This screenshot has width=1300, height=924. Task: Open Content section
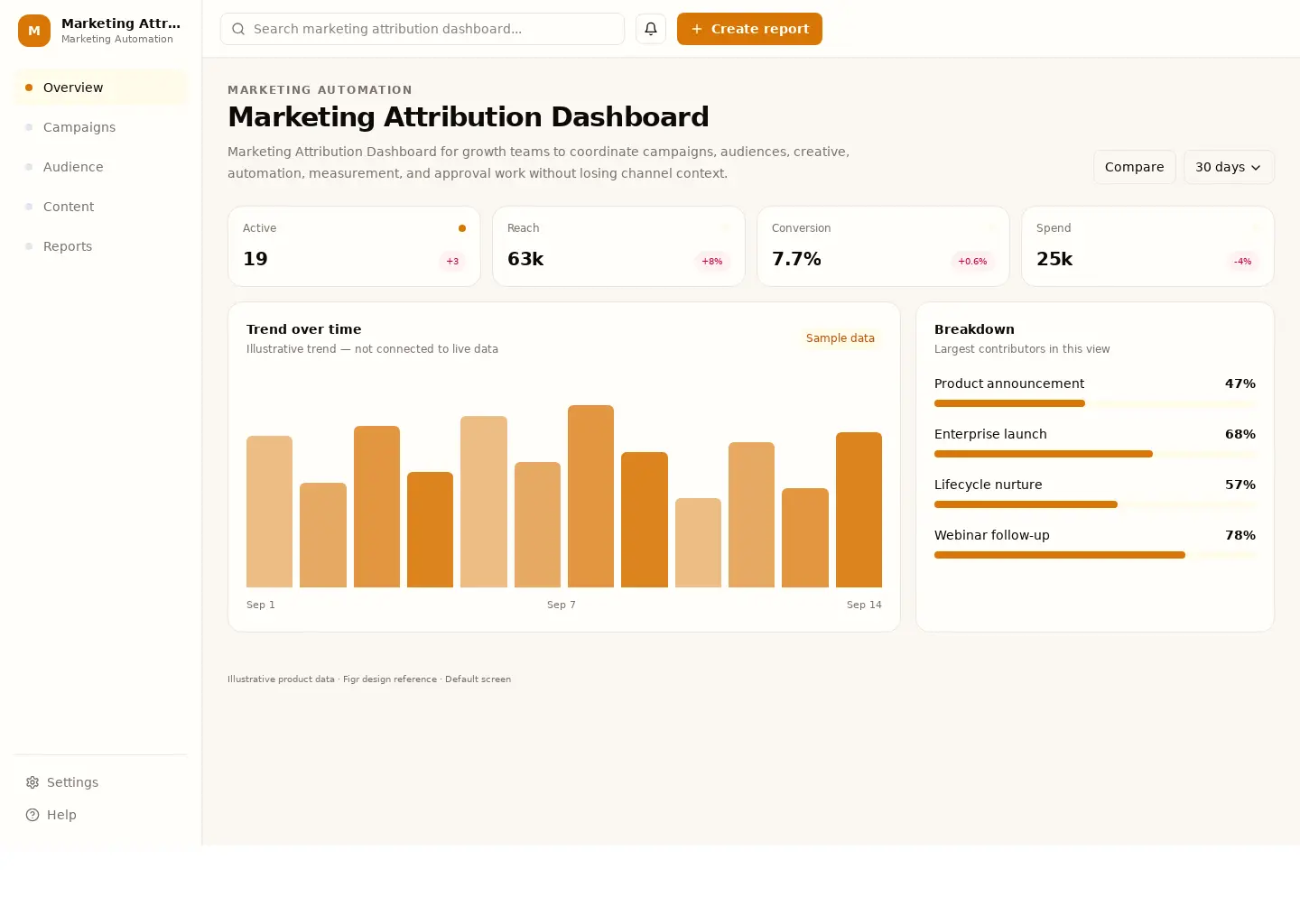pos(100,207)
